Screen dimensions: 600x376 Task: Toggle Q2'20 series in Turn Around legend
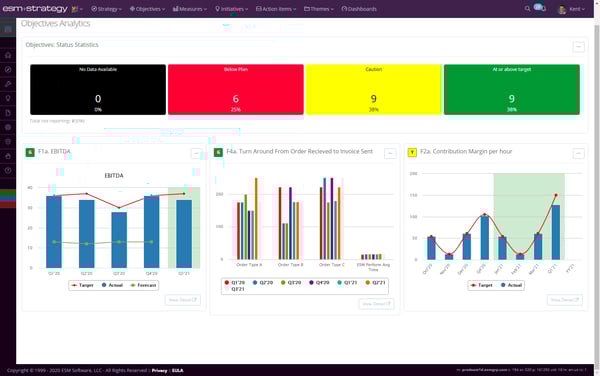(263, 282)
